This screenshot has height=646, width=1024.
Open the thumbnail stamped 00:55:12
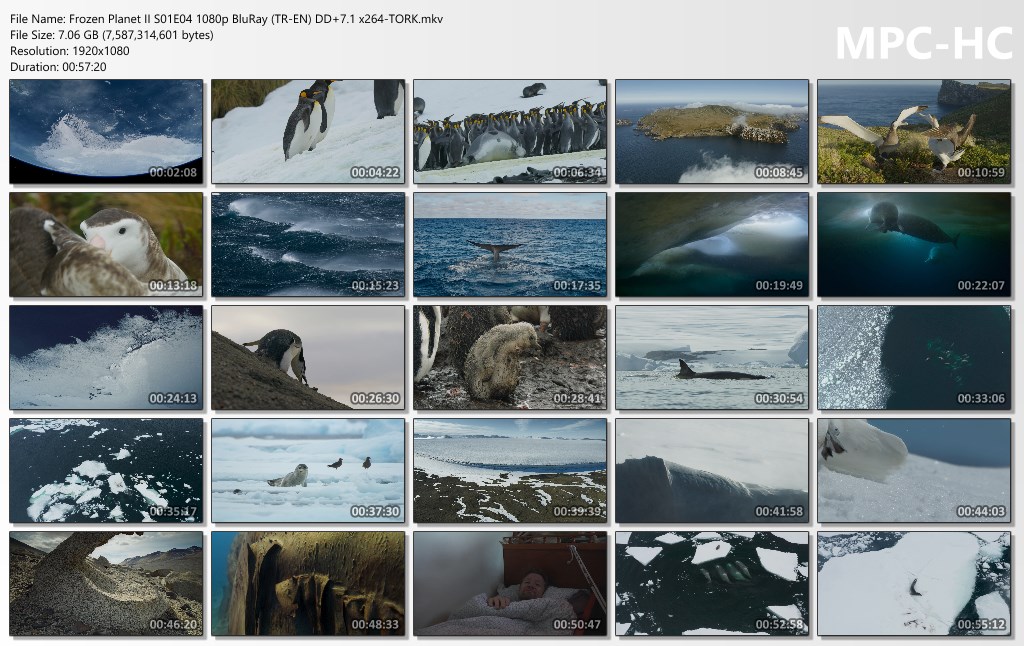[x=914, y=583]
